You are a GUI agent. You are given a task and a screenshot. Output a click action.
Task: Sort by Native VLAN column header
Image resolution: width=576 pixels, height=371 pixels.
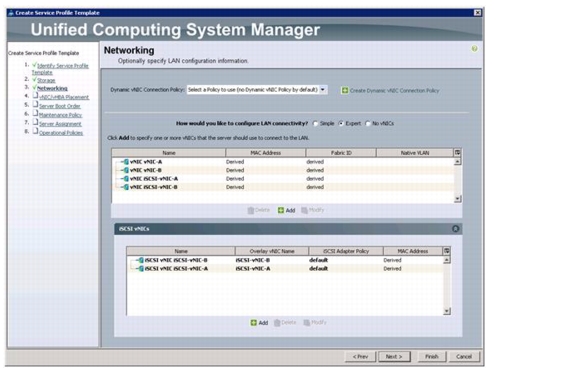415,153
